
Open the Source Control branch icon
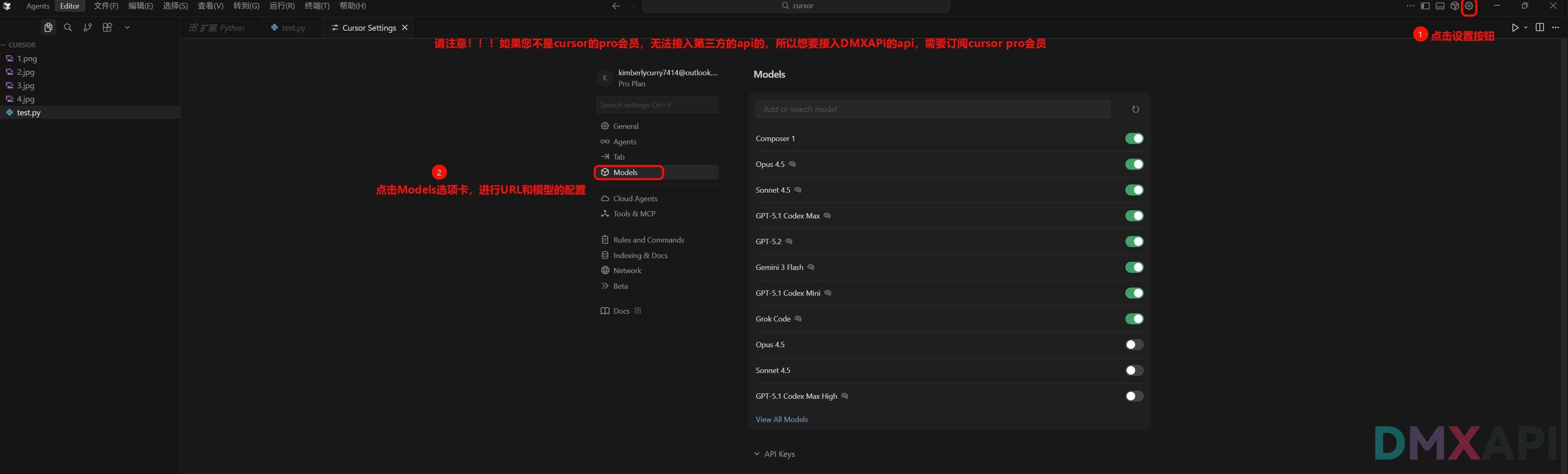coord(88,27)
